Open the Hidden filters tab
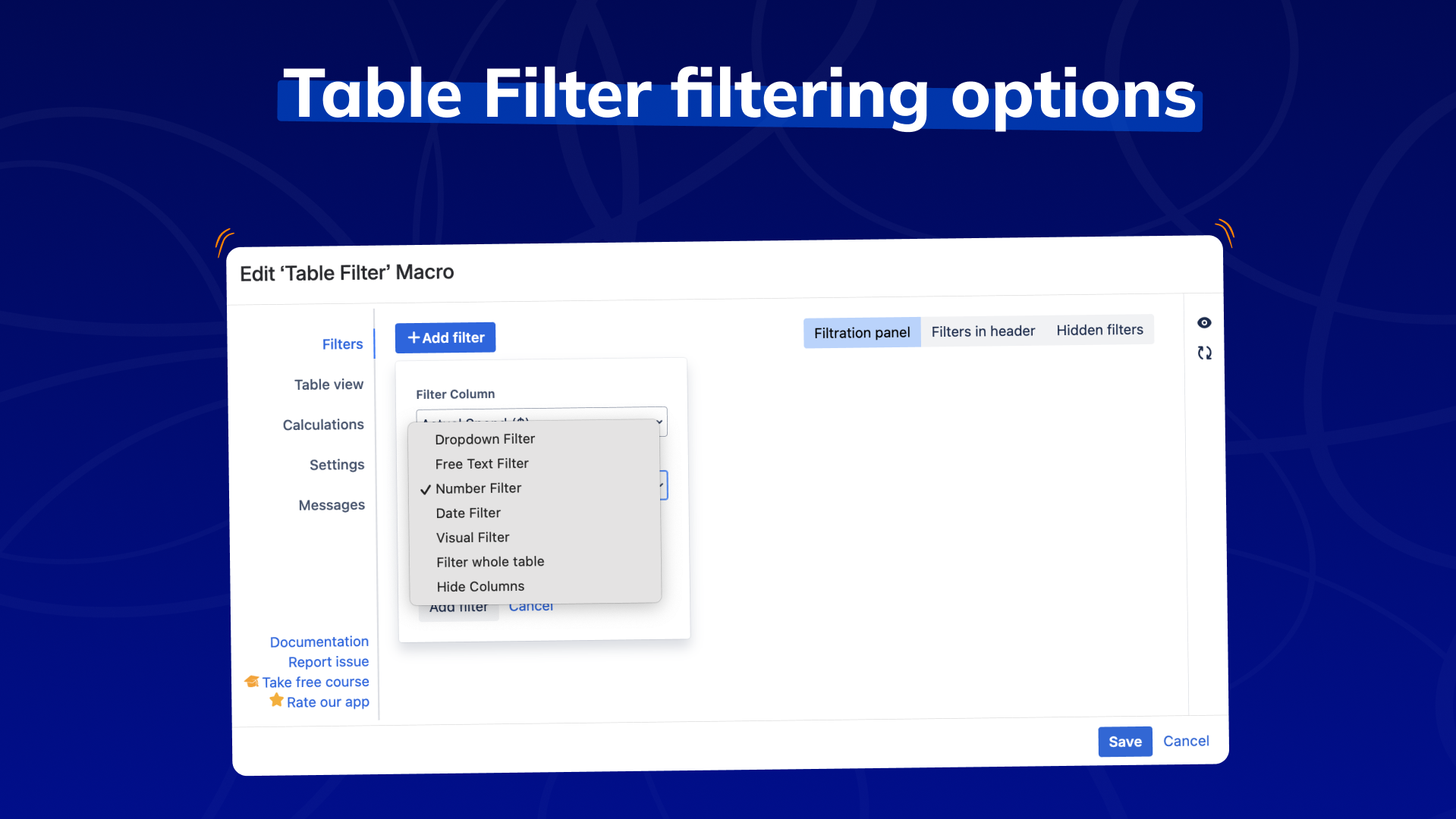 (x=1099, y=330)
